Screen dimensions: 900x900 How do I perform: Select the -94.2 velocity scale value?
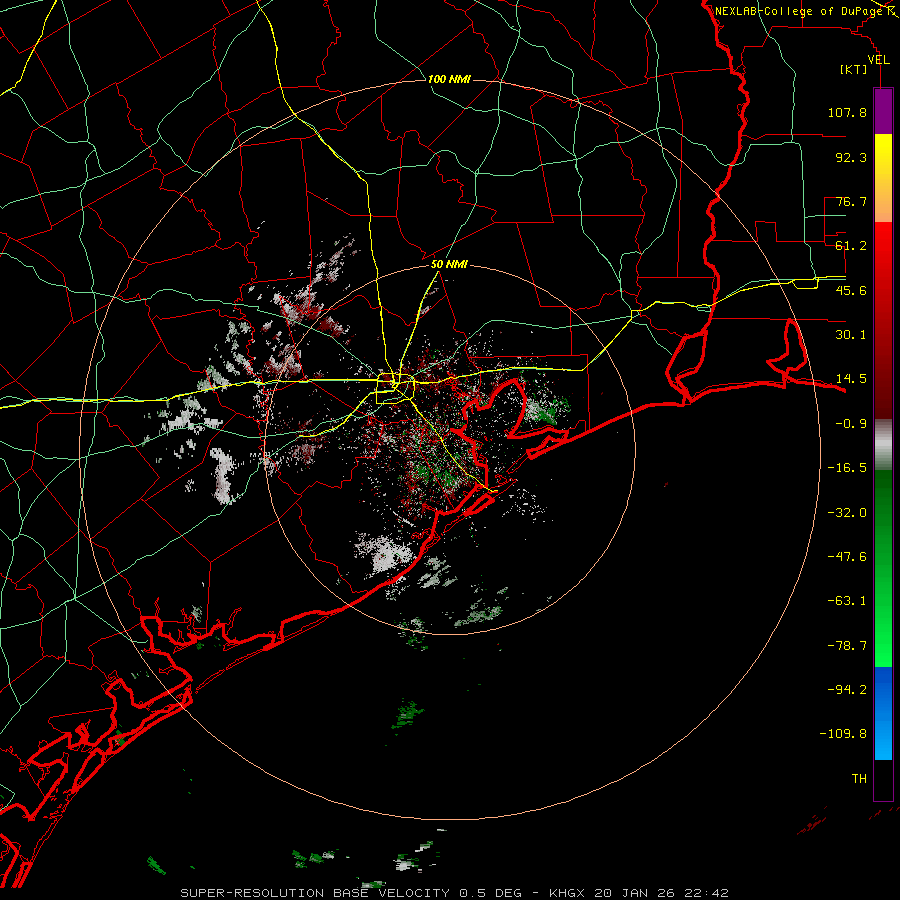[x=847, y=690]
